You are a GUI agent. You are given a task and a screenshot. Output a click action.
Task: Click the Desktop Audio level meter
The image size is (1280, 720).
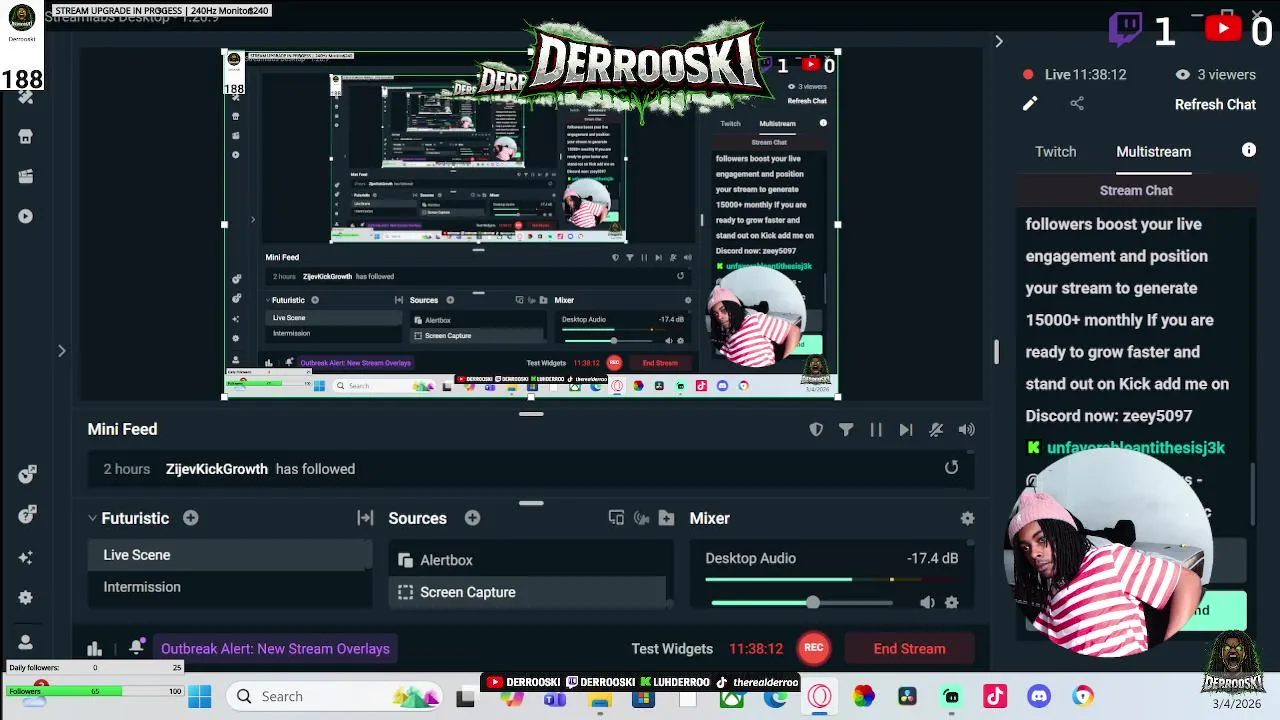click(x=831, y=579)
